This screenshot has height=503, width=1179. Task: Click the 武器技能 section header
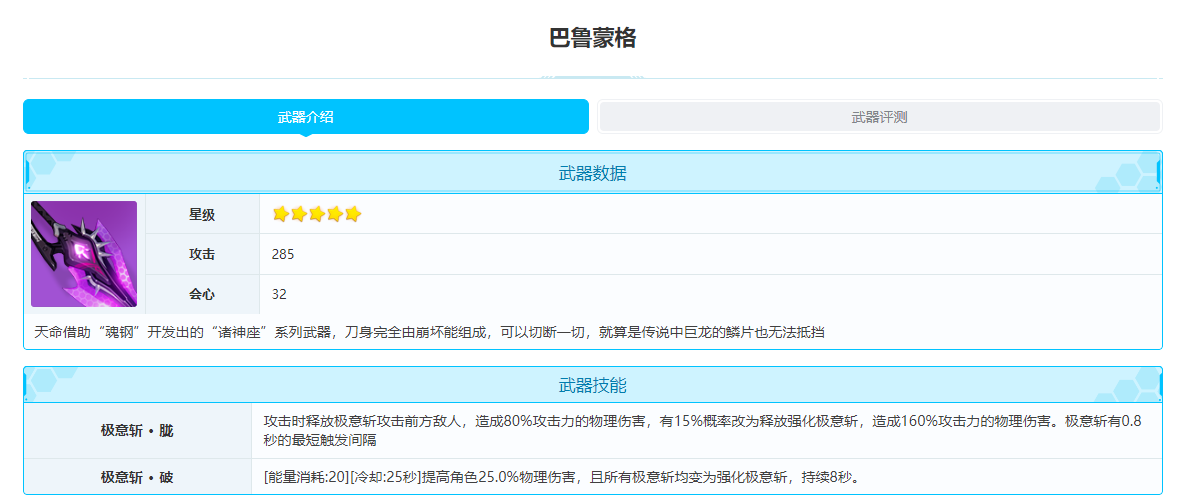click(x=593, y=386)
